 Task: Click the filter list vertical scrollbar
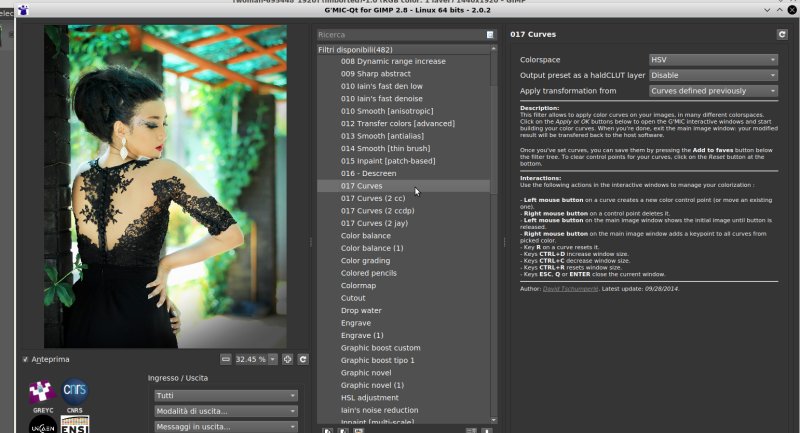[x=493, y=139]
